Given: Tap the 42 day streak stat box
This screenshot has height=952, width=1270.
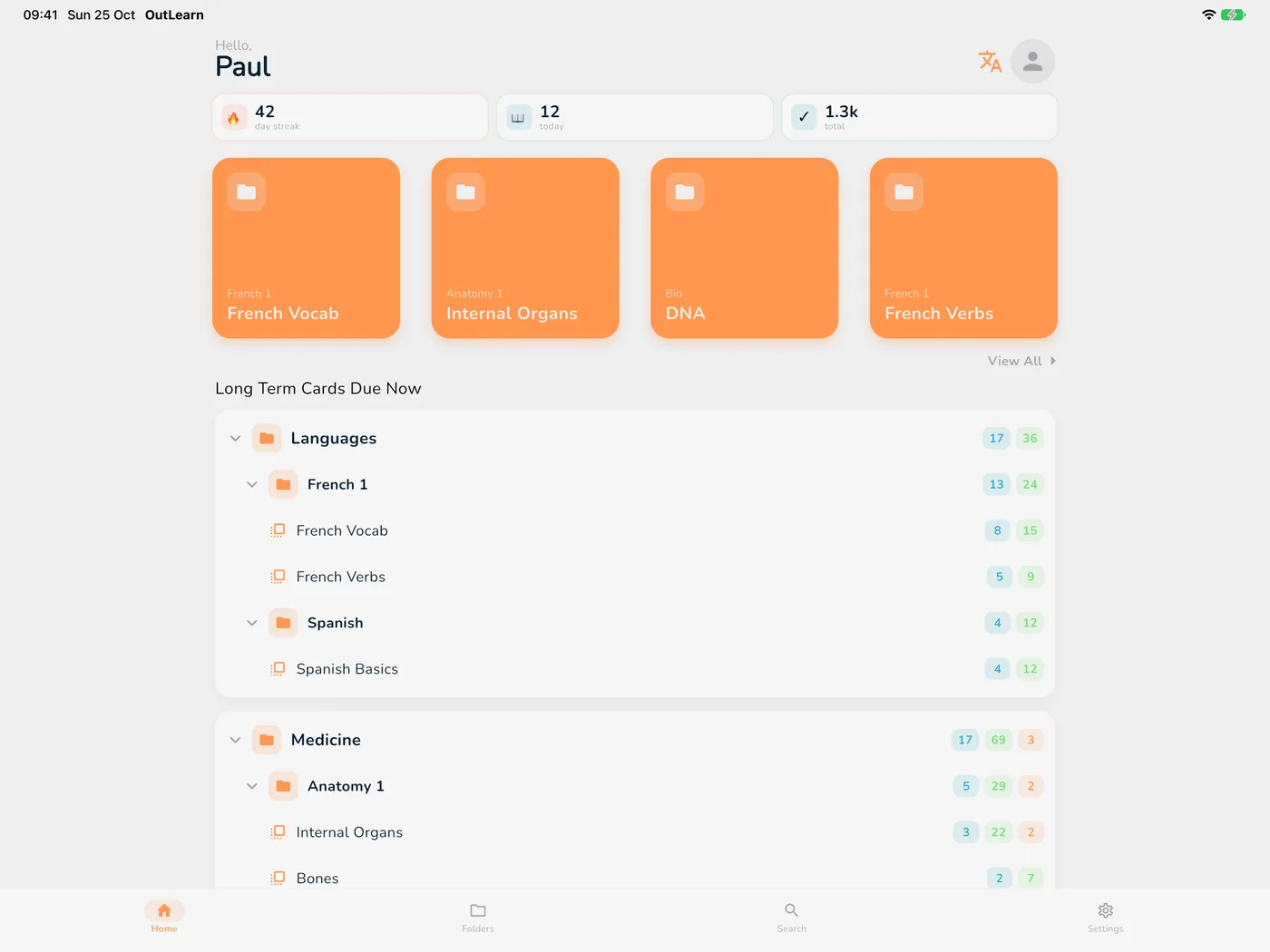Looking at the screenshot, I should pyautogui.click(x=350, y=117).
